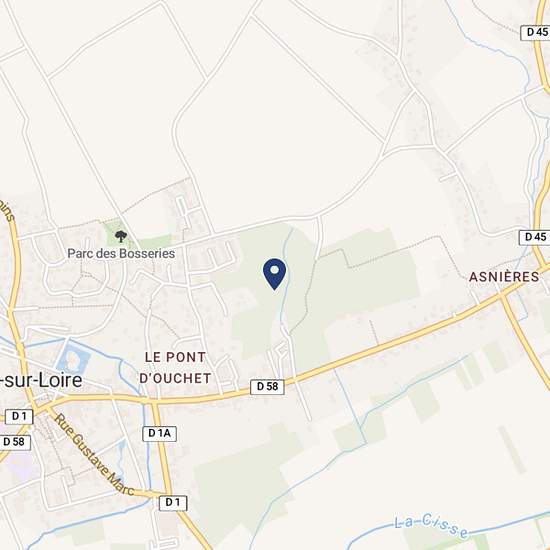Click the blue pond near the town center

73,359
